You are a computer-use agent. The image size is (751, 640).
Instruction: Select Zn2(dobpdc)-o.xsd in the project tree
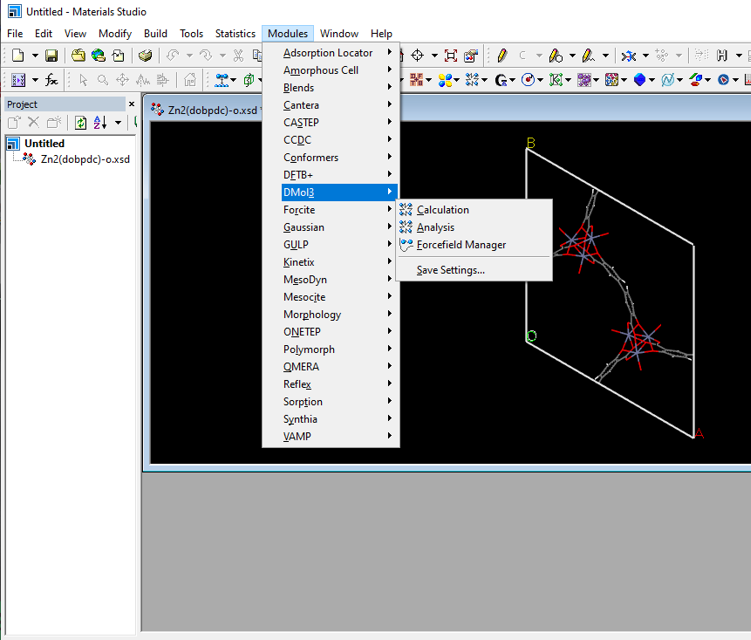[85, 159]
